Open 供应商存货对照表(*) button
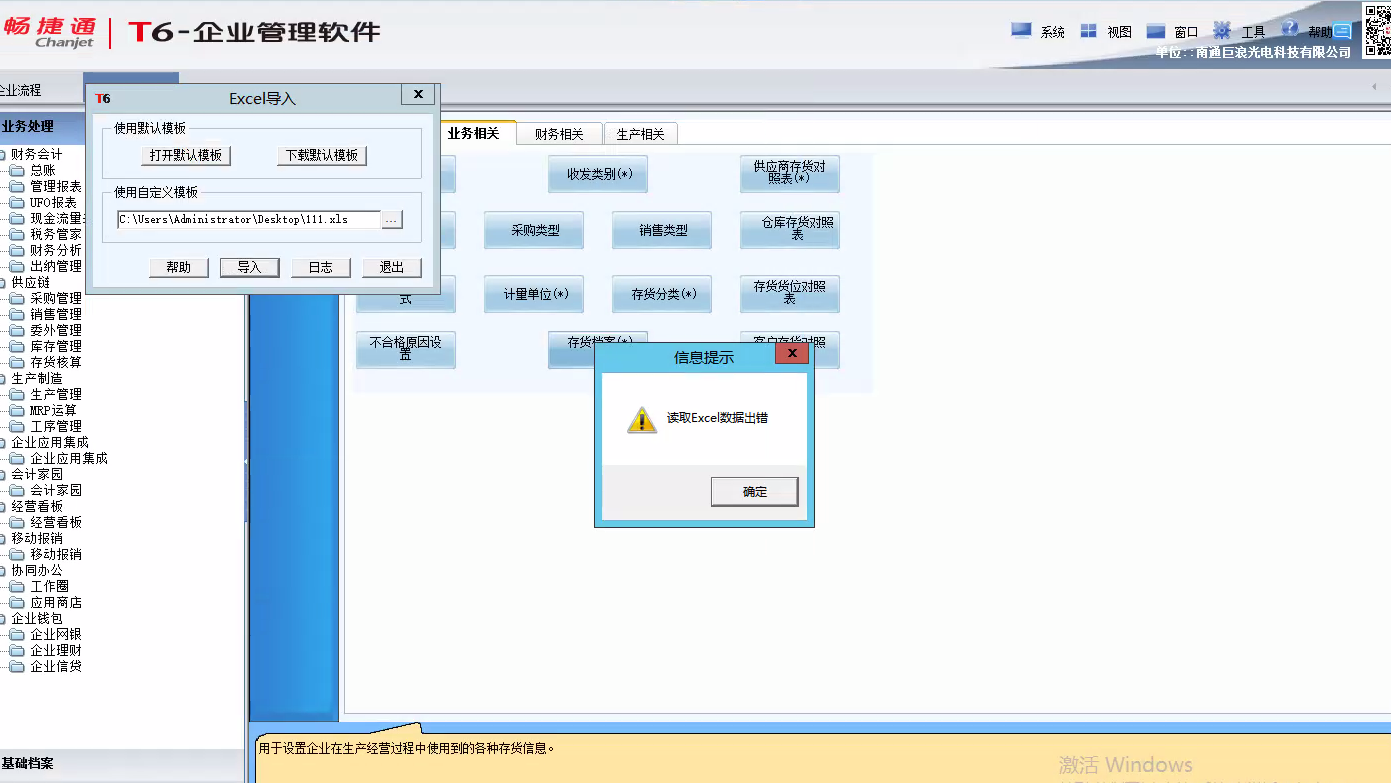The image size is (1391, 783). tap(790, 174)
